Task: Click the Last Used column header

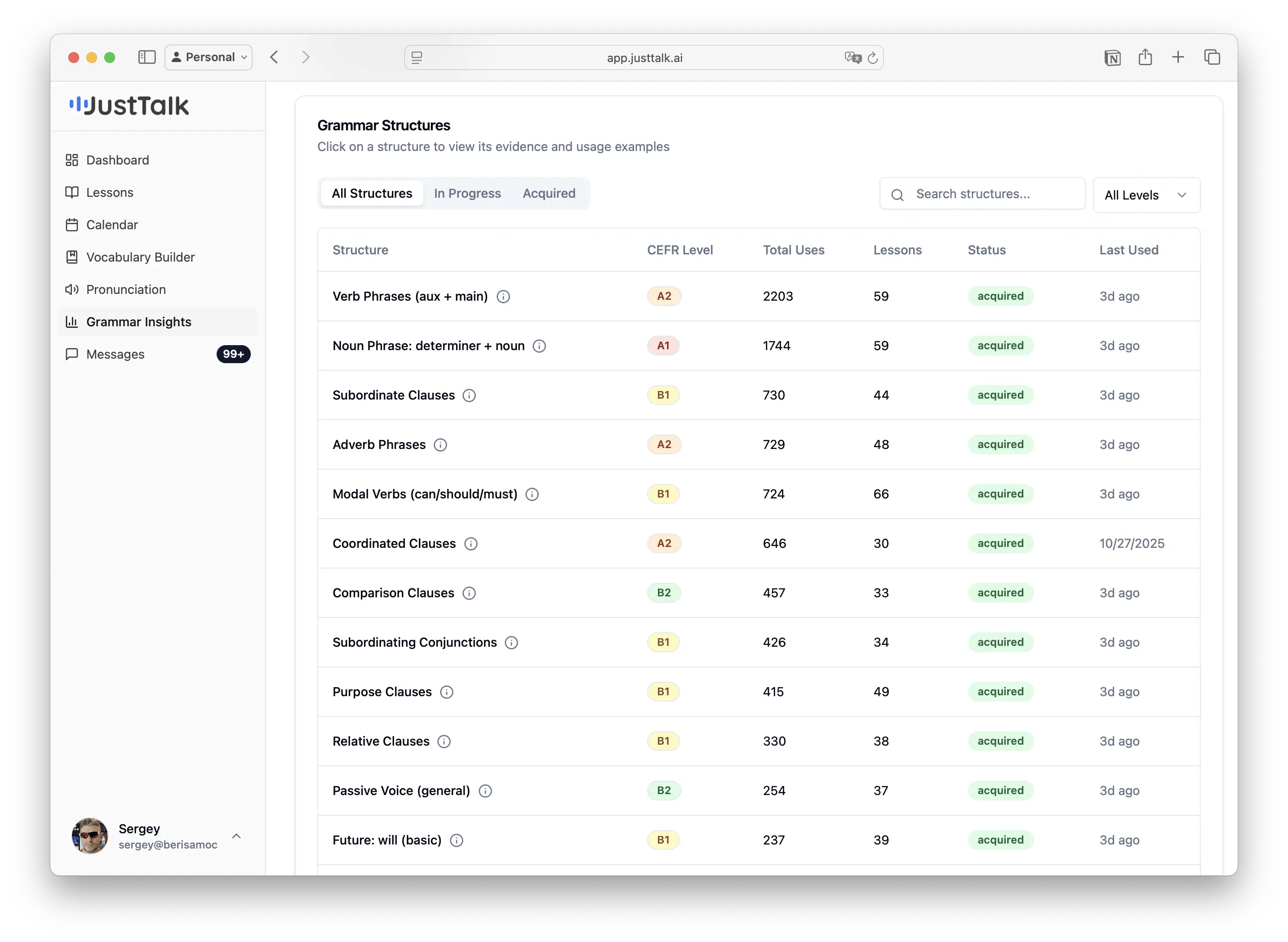Action: (1128, 250)
